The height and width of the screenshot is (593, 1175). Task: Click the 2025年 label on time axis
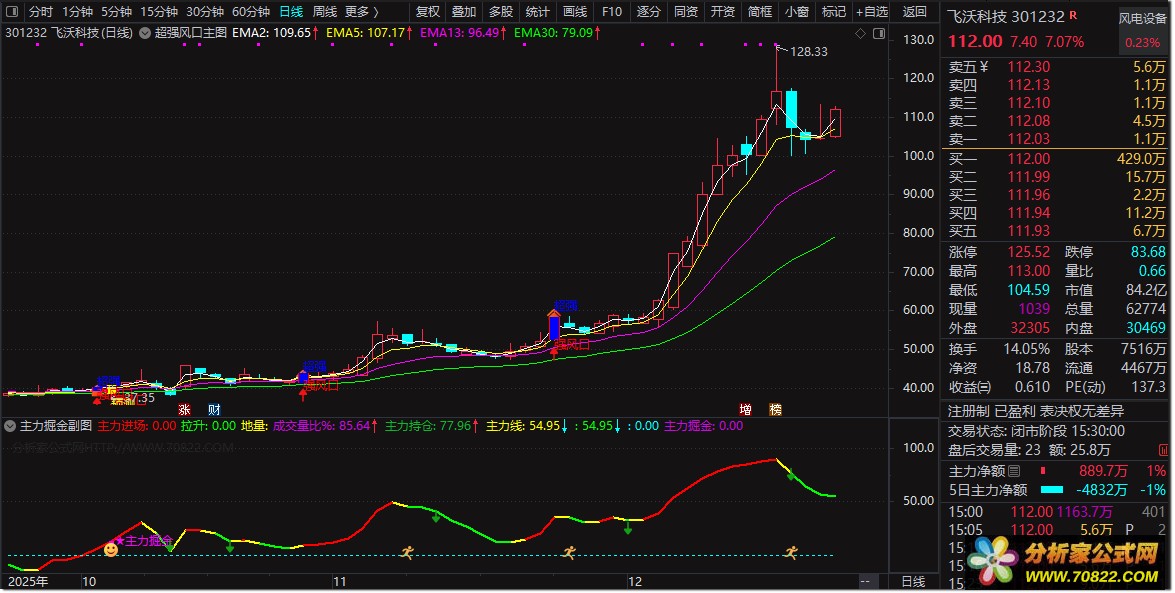coord(28,582)
